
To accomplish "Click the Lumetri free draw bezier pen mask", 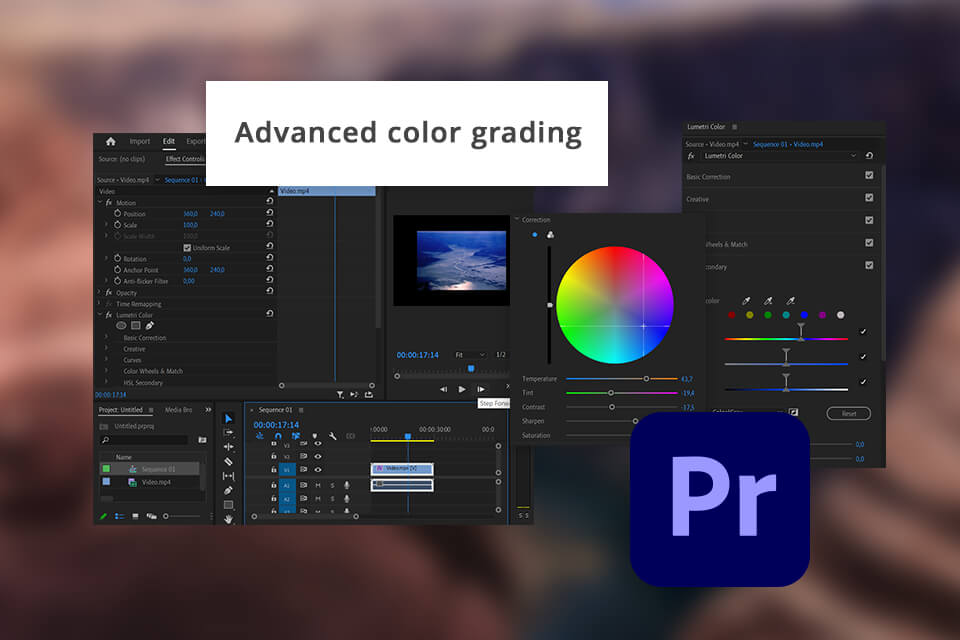I will coord(149,326).
